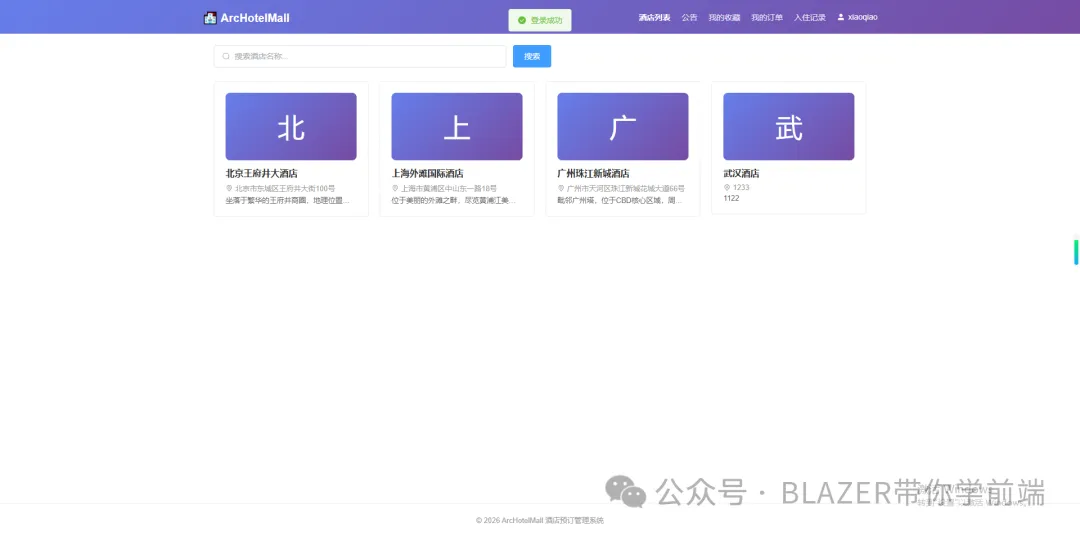Click description starting 位于美丽的外滩之畔
Viewport: 1080px width, 536px height.
pos(454,200)
